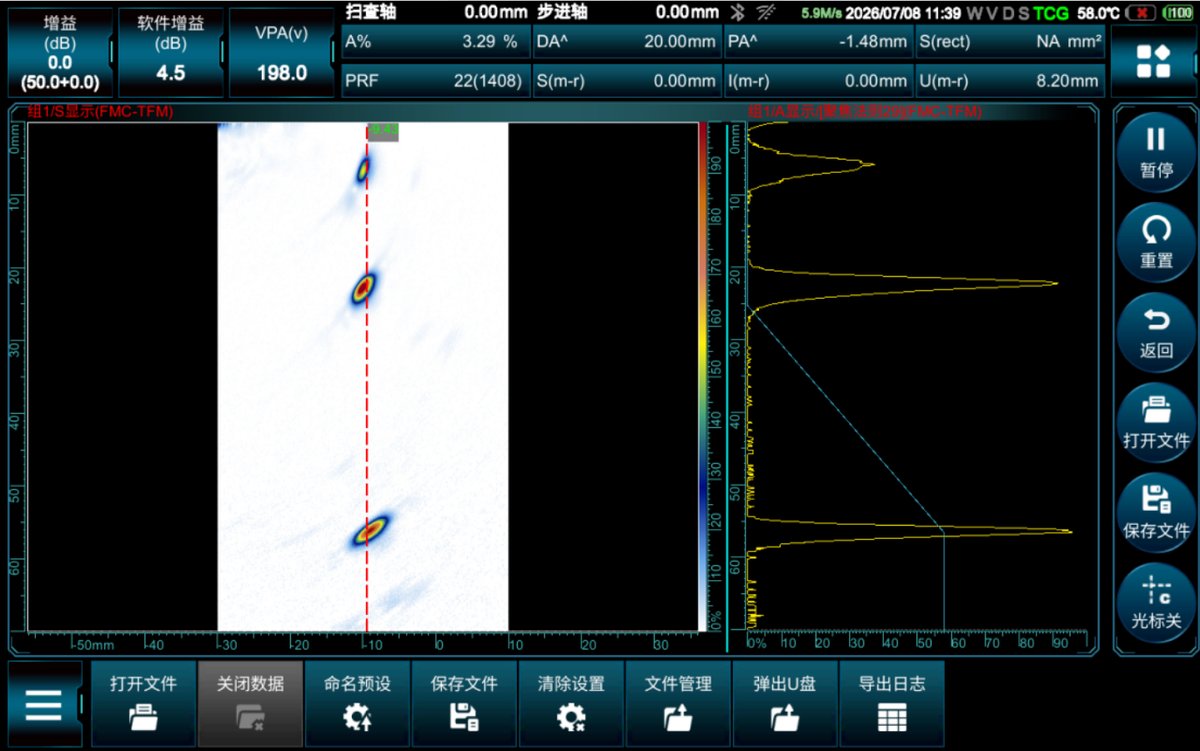Open the hamburger menu beside the bottom toolbar
This screenshot has width=1200, height=751.
pyautogui.click(x=43, y=705)
